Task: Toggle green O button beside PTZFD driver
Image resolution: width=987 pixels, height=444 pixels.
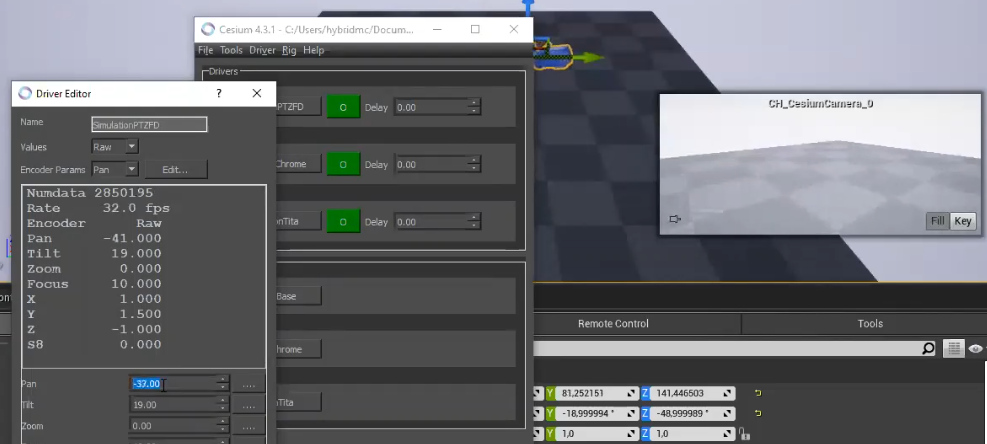Action: (x=343, y=107)
